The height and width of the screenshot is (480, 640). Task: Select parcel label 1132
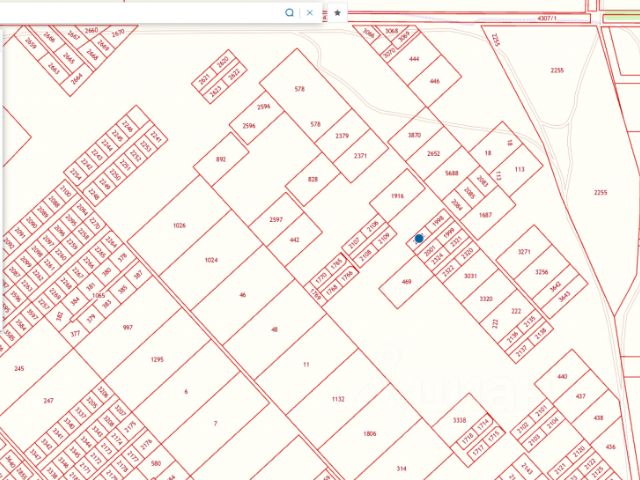coord(338,399)
